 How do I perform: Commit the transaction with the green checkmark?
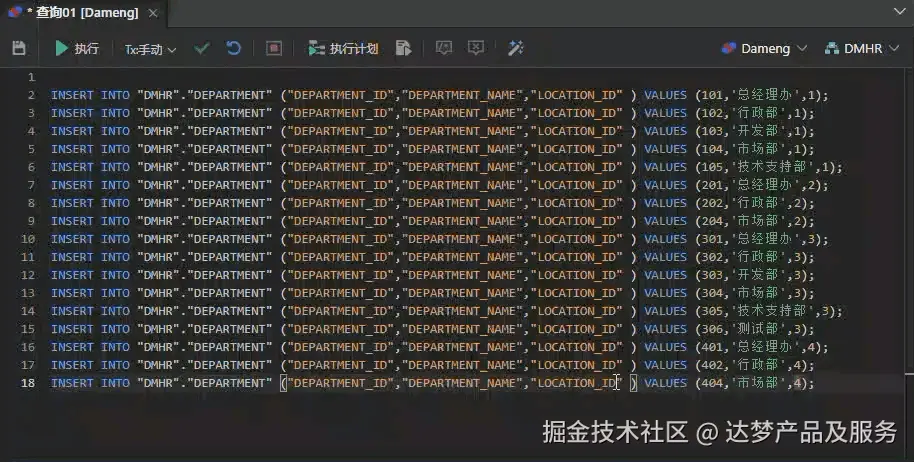(202, 48)
